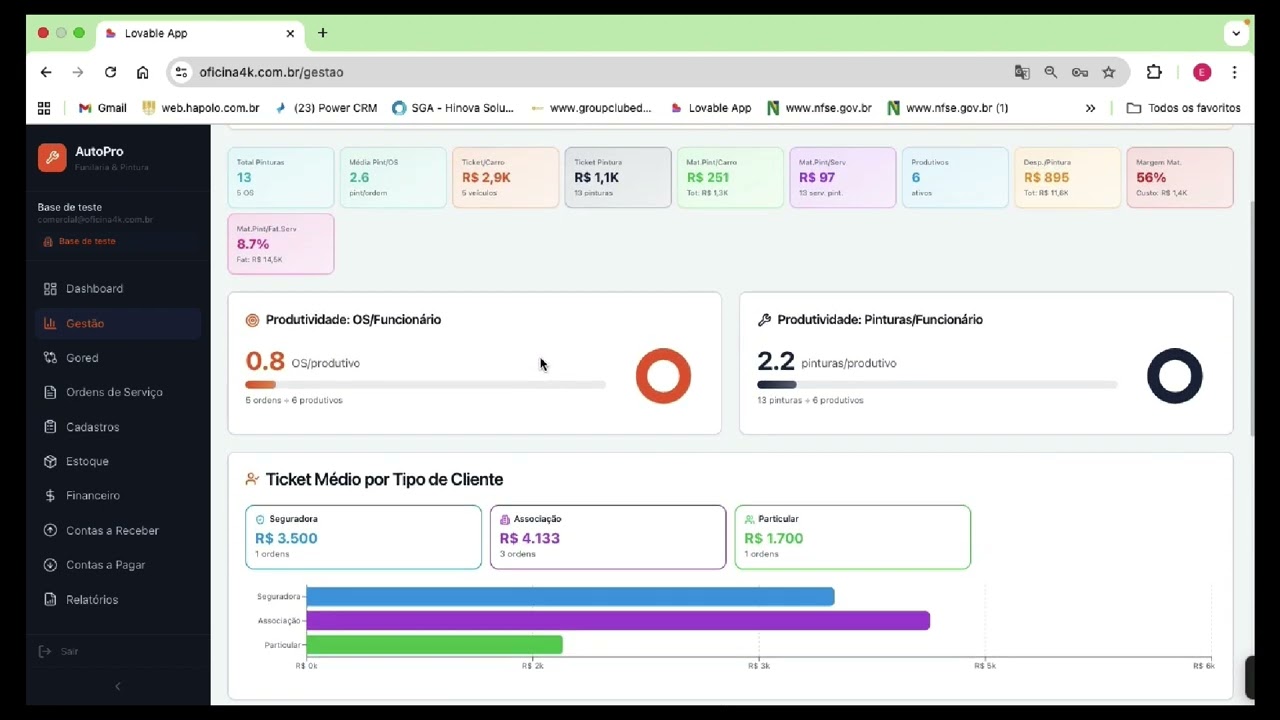Open the Chrome three-dot menu
Screen dimensions: 1280x720
click(1235, 72)
